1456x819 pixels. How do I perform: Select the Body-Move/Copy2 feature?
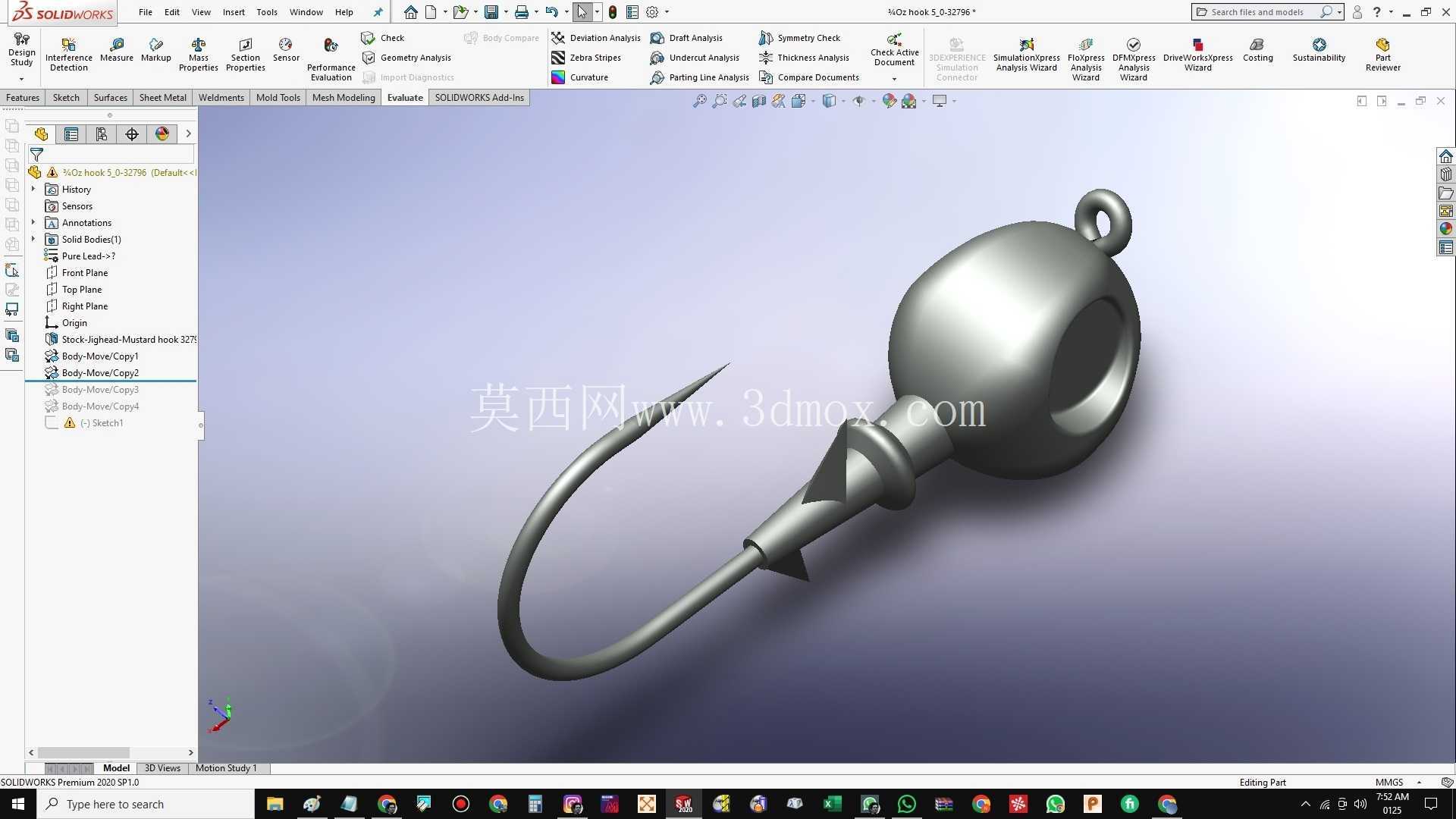(x=100, y=372)
